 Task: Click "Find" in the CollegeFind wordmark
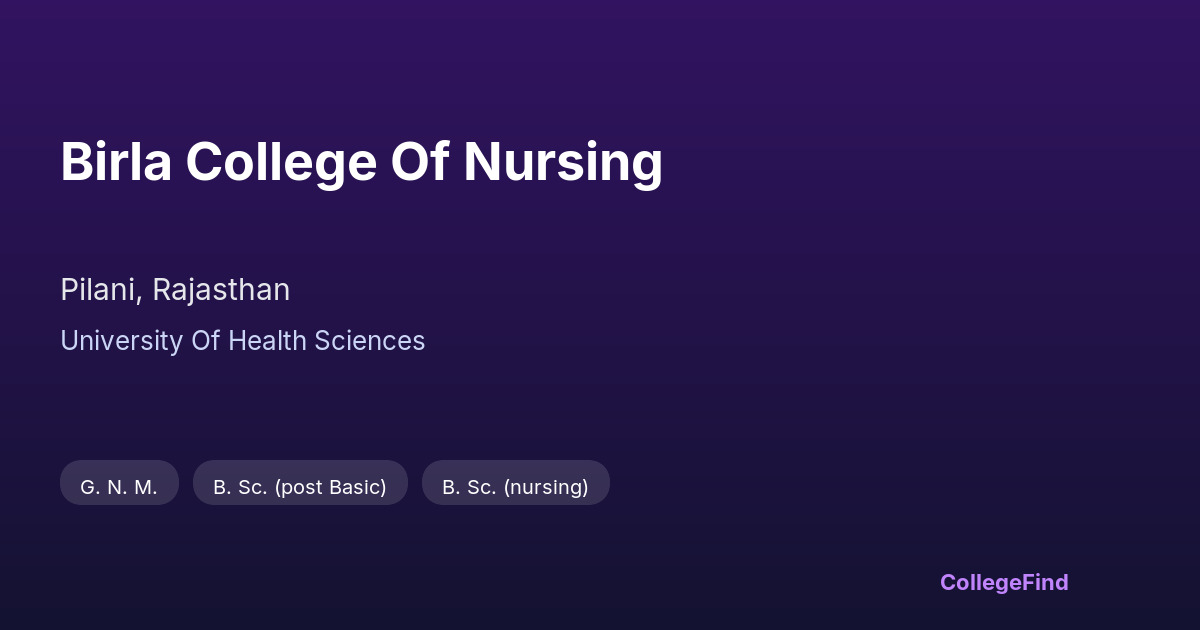pos(1044,582)
